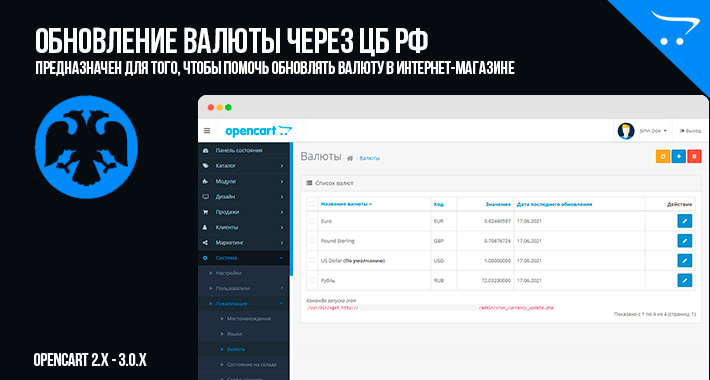The image size is (710, 380).
Task: Expand the Дизайн chevron arrow
Action: click(282, 197)
